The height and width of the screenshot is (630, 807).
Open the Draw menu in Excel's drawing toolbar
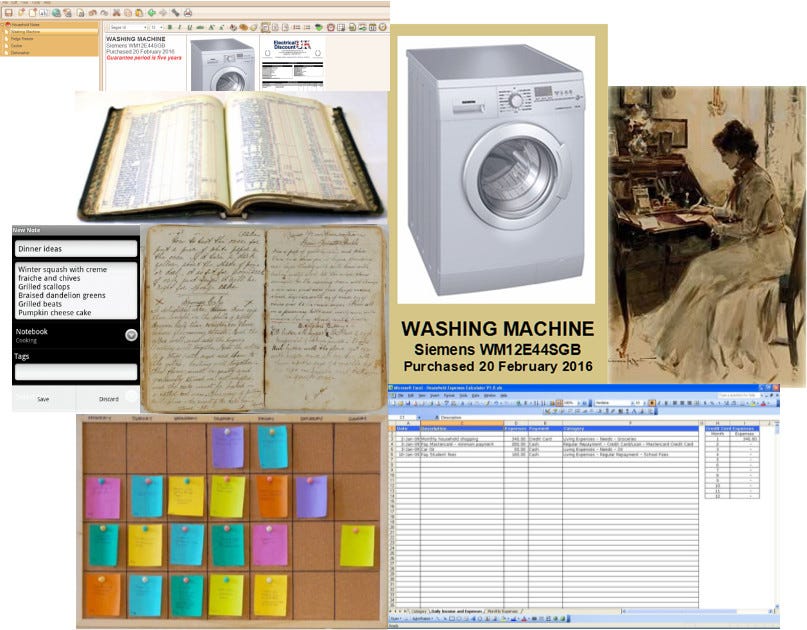coord(396,619)
